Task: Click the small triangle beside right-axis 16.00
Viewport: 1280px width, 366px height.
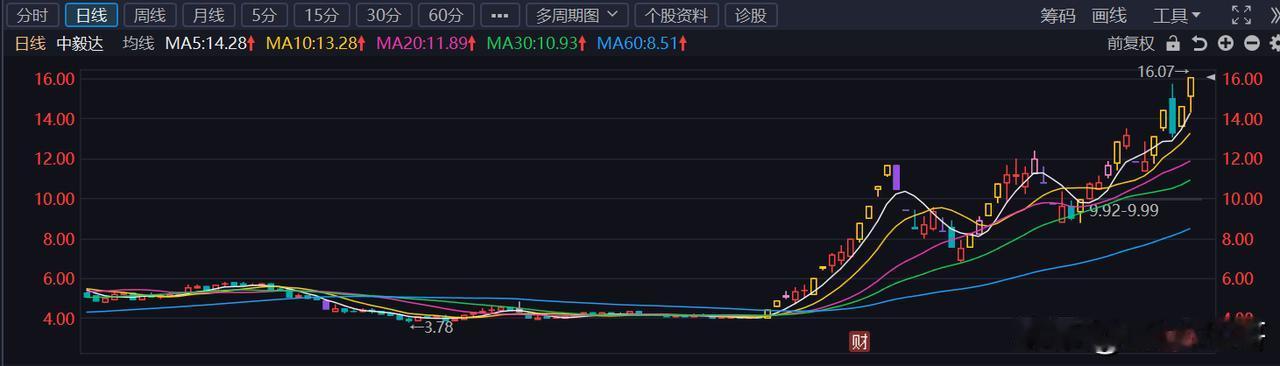Action: 1210,78
